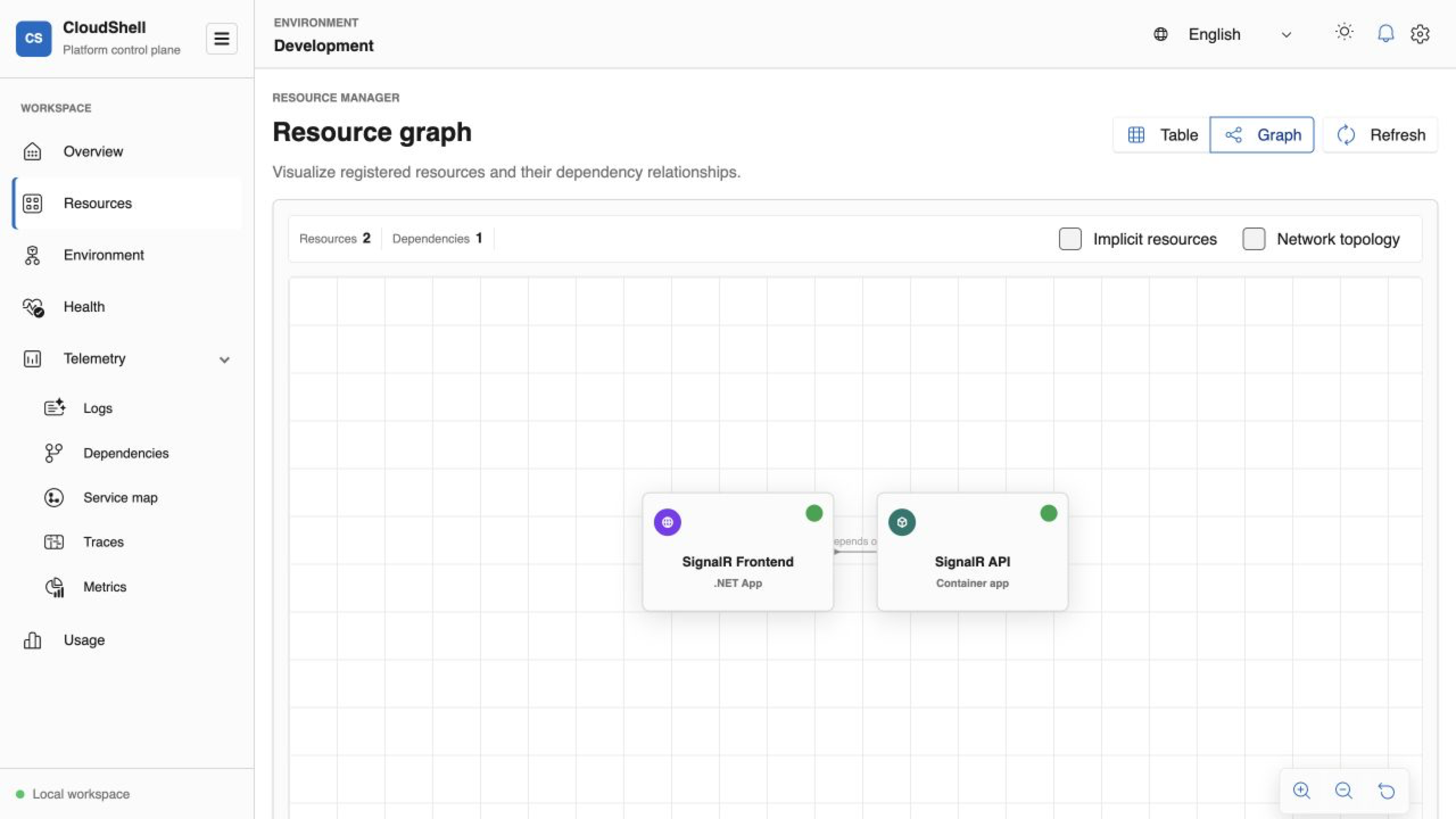Click the Service map icon
The image size is (1456, 819).
coord(54,498)
